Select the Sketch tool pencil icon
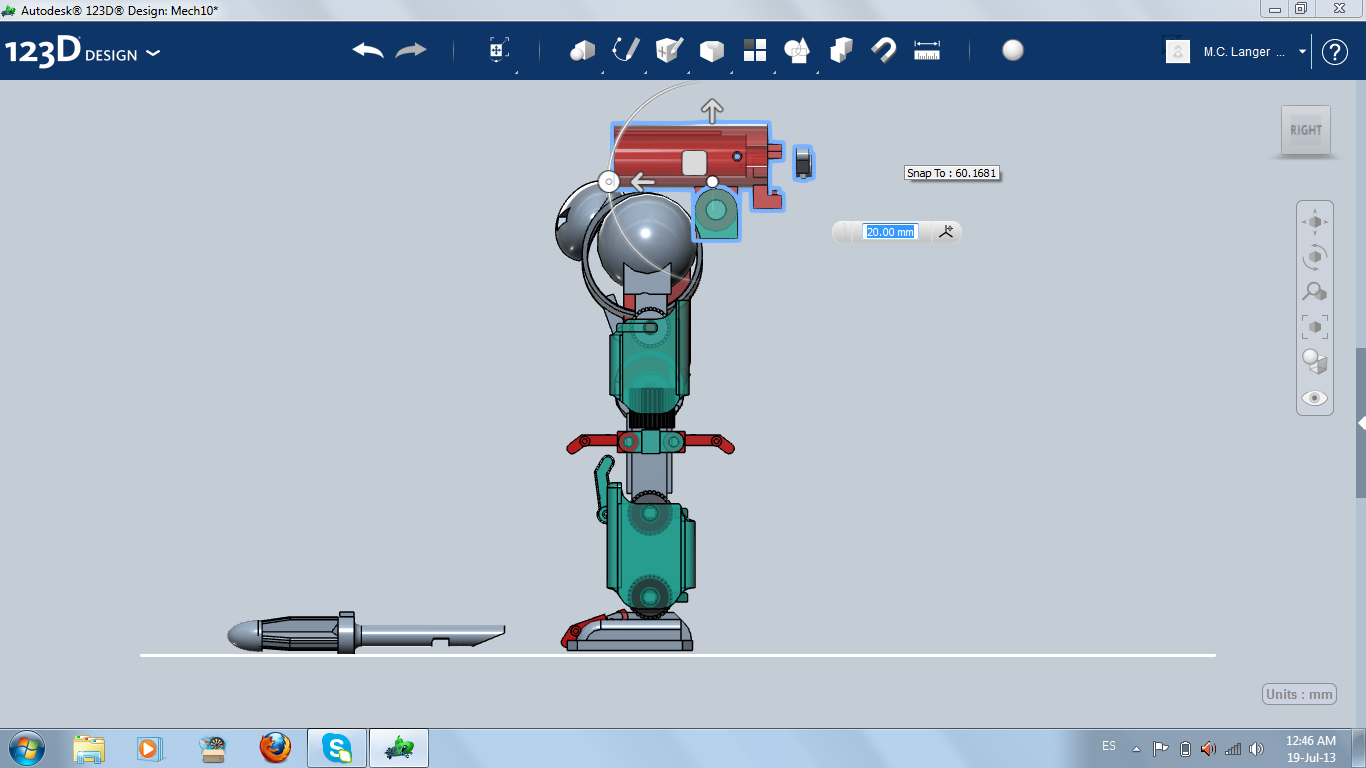This screenshot has width=1366, height=768. point(626,50)
